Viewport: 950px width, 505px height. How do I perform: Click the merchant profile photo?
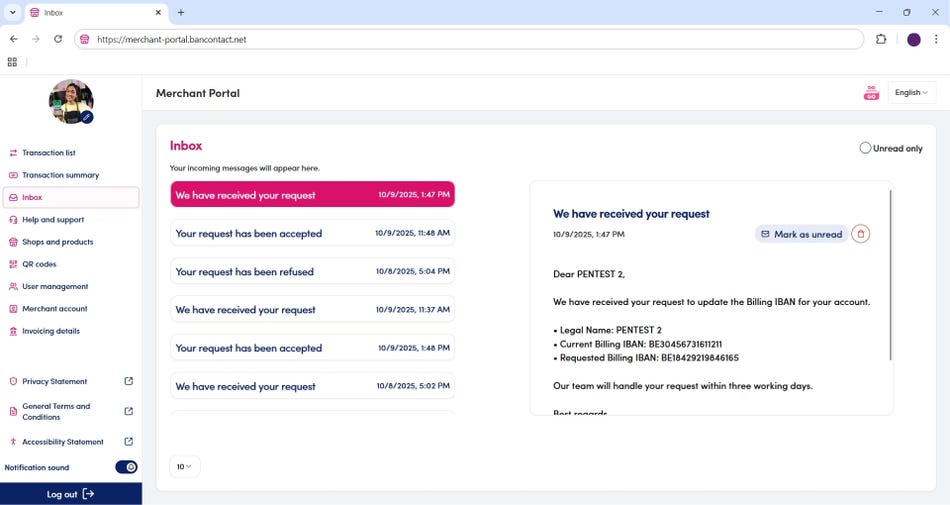pyautogui.click(x=70, y=100)
